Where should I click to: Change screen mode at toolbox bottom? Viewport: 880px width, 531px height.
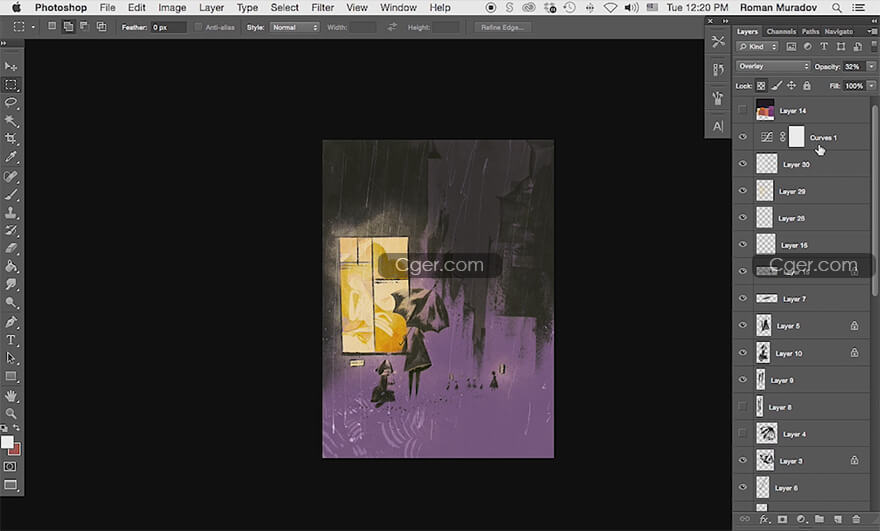10,485
